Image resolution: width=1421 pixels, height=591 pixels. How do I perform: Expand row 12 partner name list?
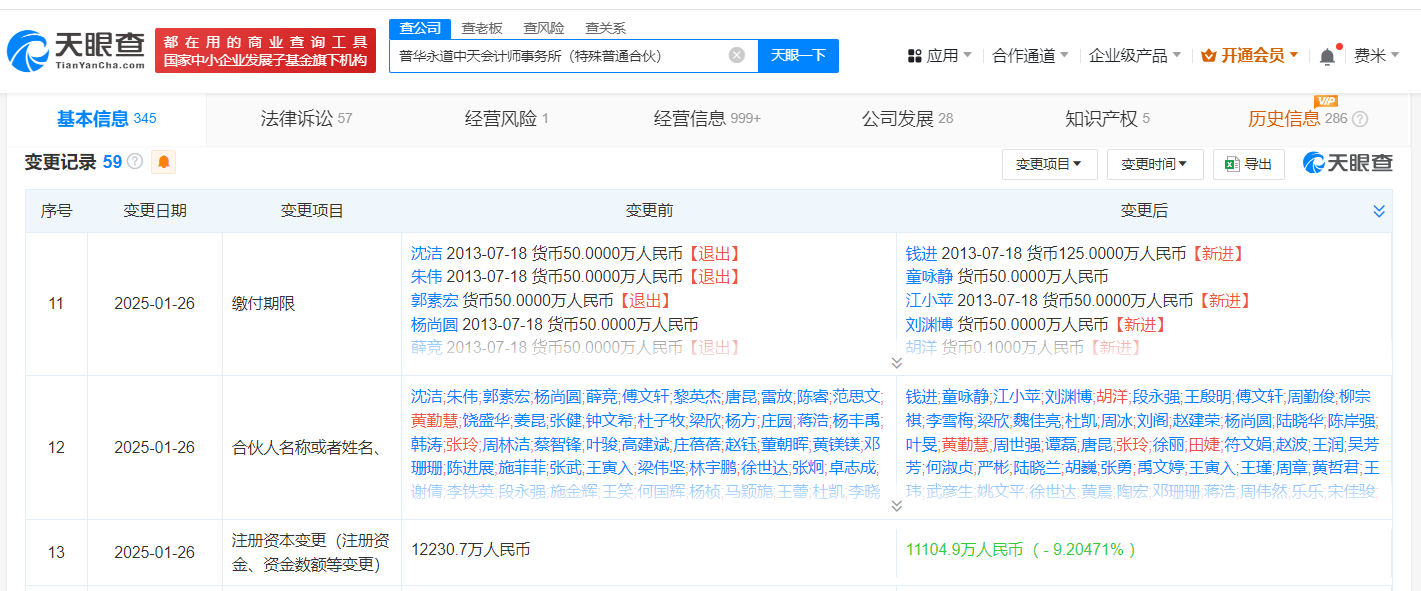pyautogui.click(x=896, y=506)
